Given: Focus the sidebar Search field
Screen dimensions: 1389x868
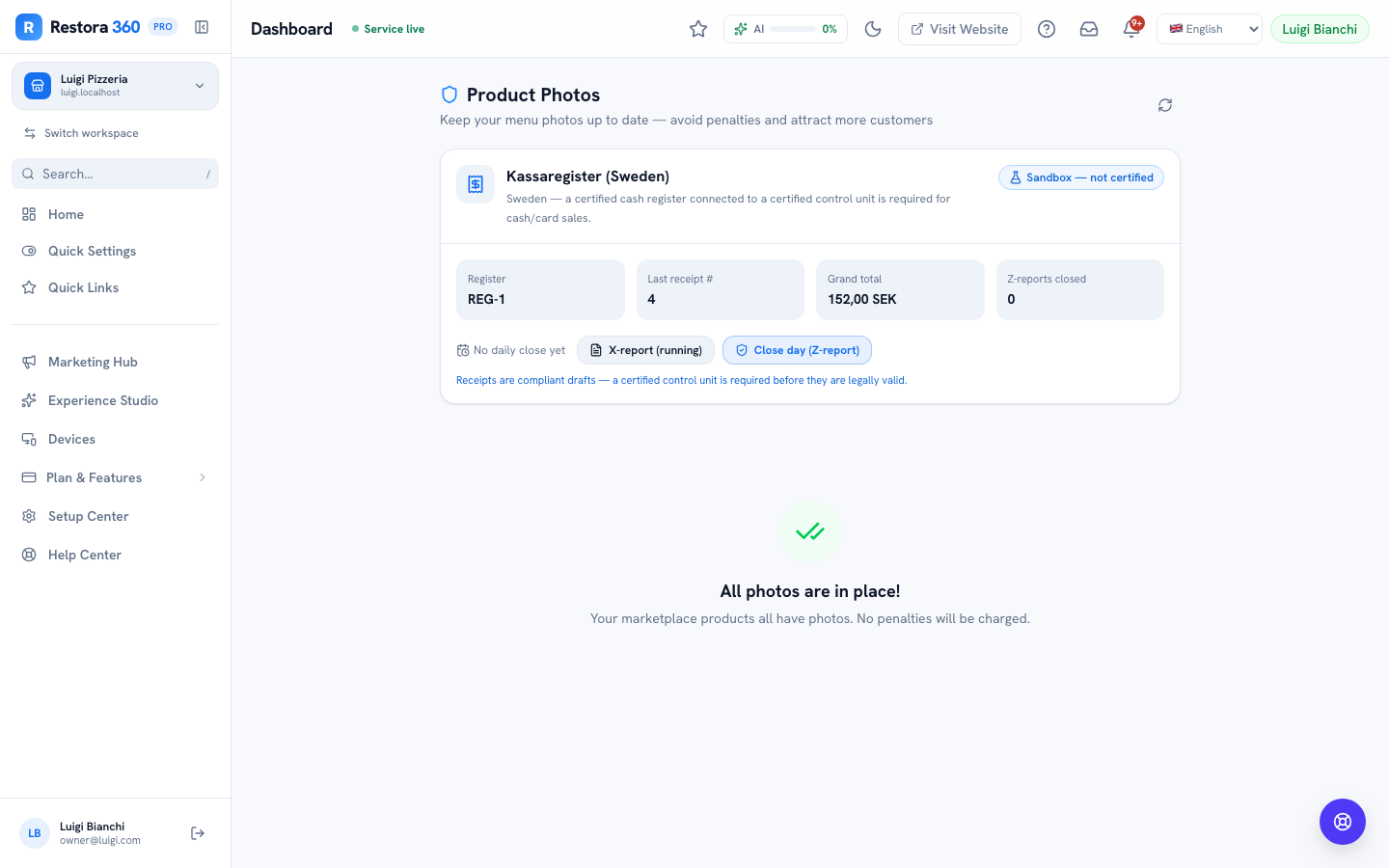Looking at the screenshot, I should click(115, 174).
